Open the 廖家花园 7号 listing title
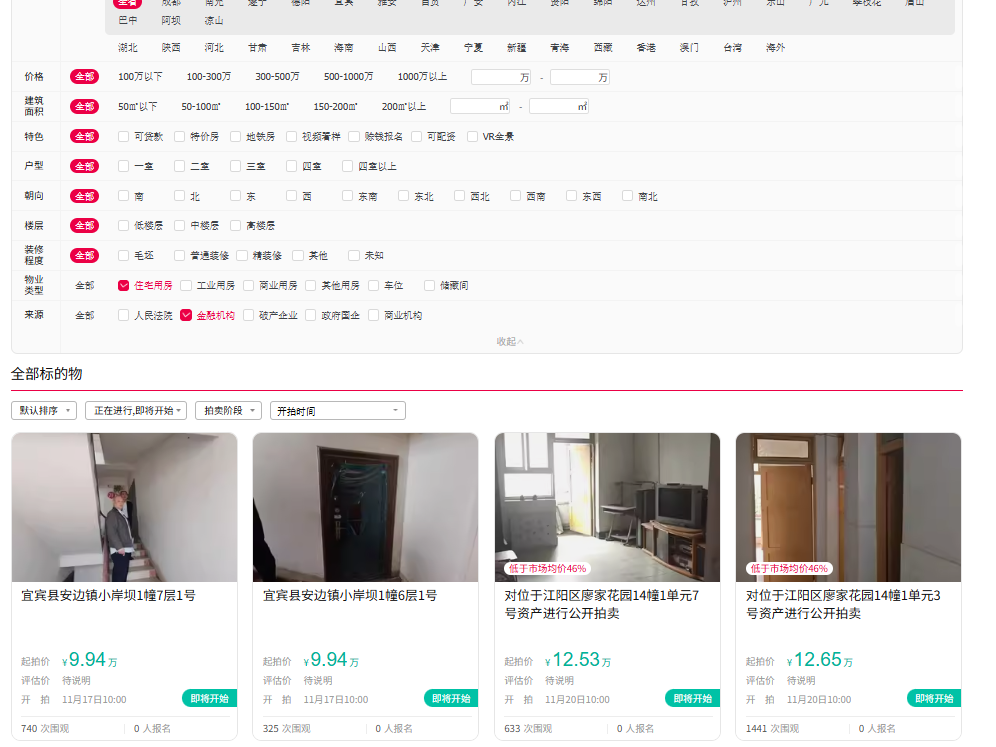 601,604
